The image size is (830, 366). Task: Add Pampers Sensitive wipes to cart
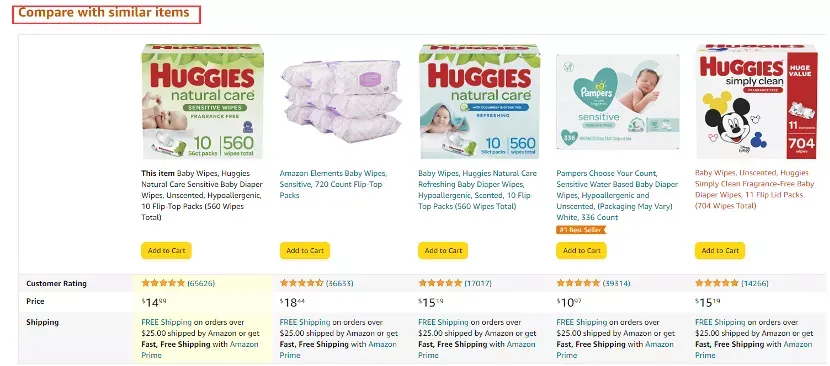pos(582,251)
